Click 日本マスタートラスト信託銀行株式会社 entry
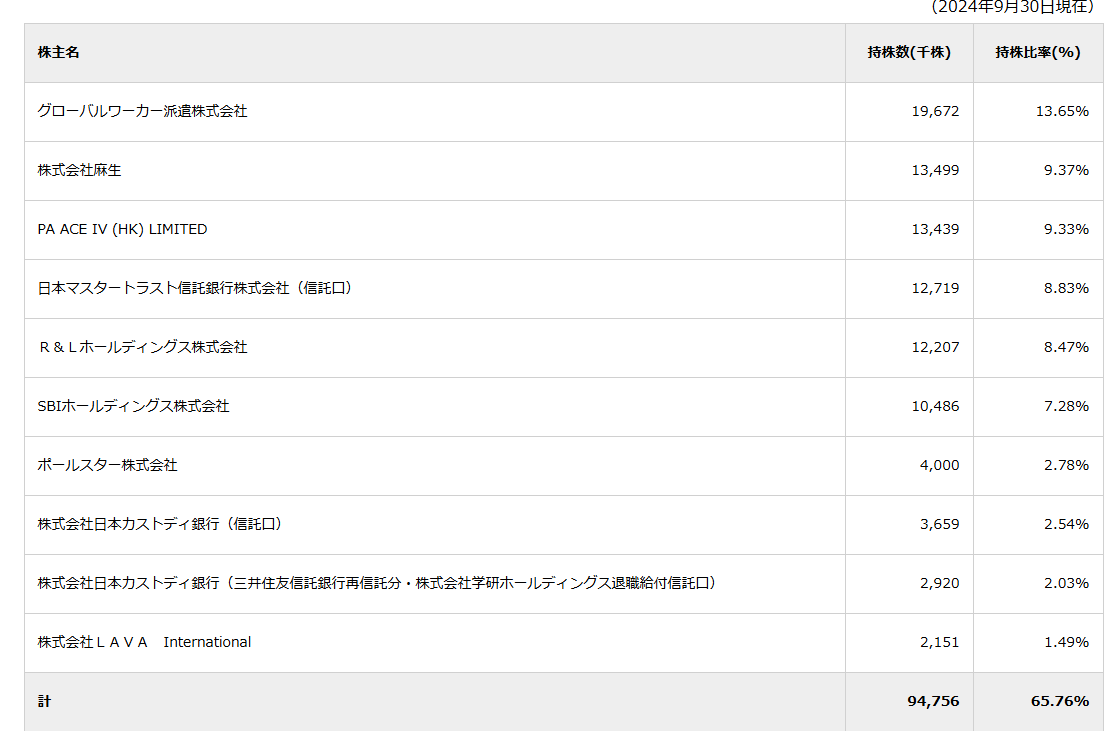Screen dimensions: 1119x731 click(x=195, y=288)
